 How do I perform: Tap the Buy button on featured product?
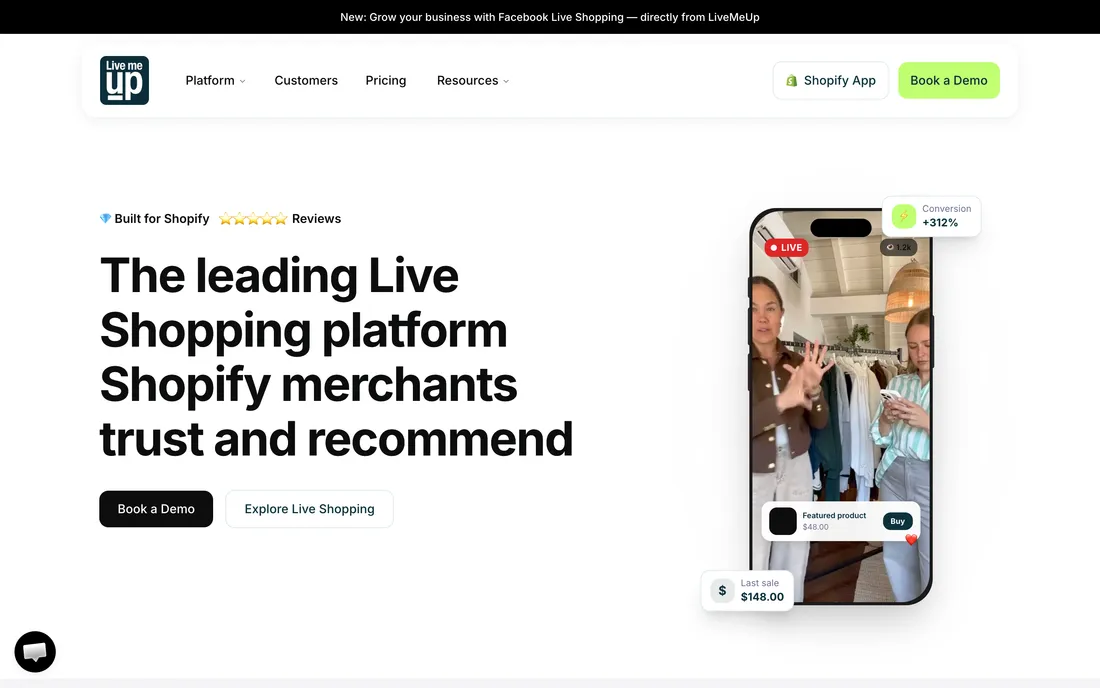pos(897,521)
